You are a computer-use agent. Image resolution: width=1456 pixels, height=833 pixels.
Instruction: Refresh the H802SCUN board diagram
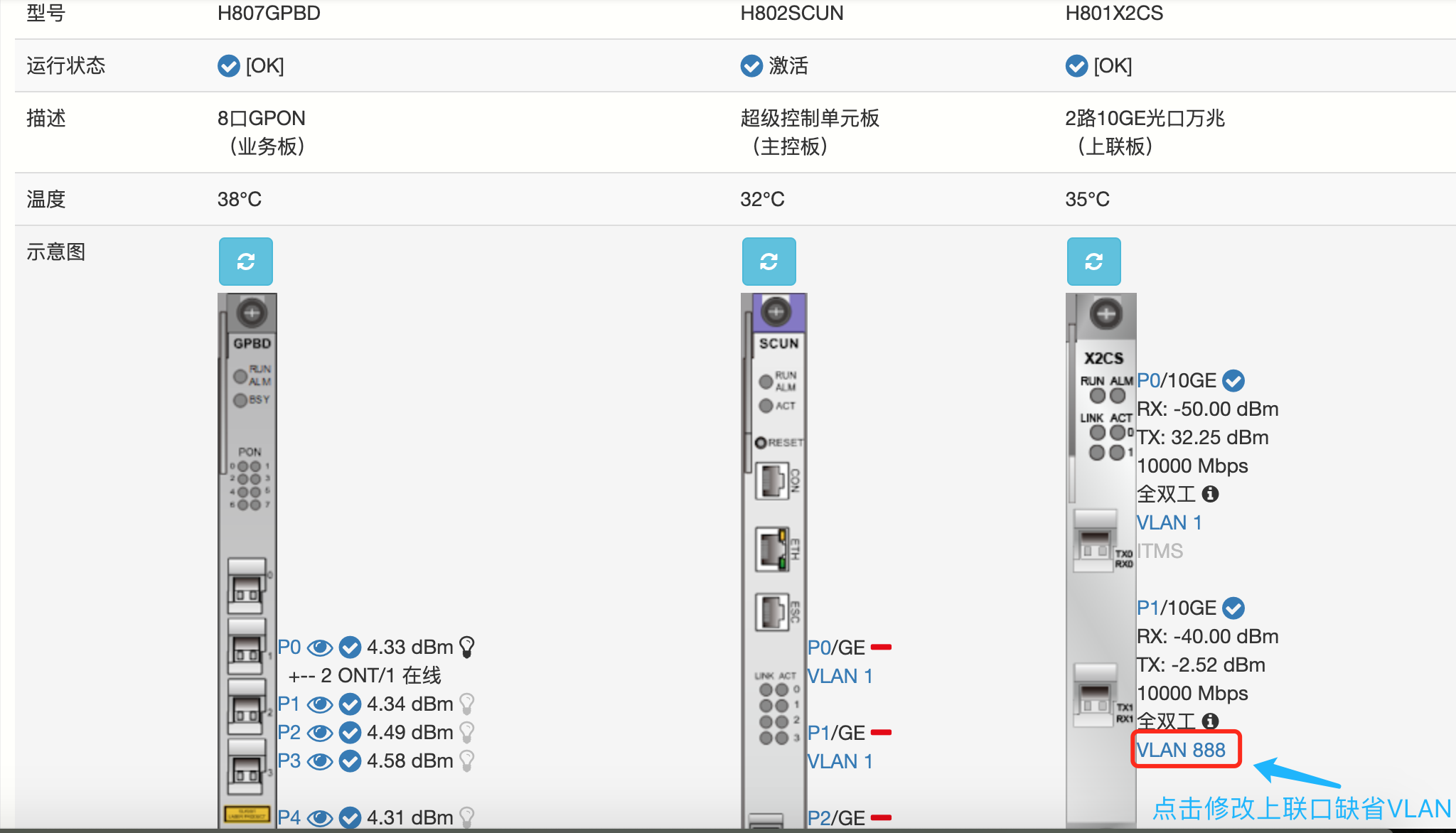(769, 262)
